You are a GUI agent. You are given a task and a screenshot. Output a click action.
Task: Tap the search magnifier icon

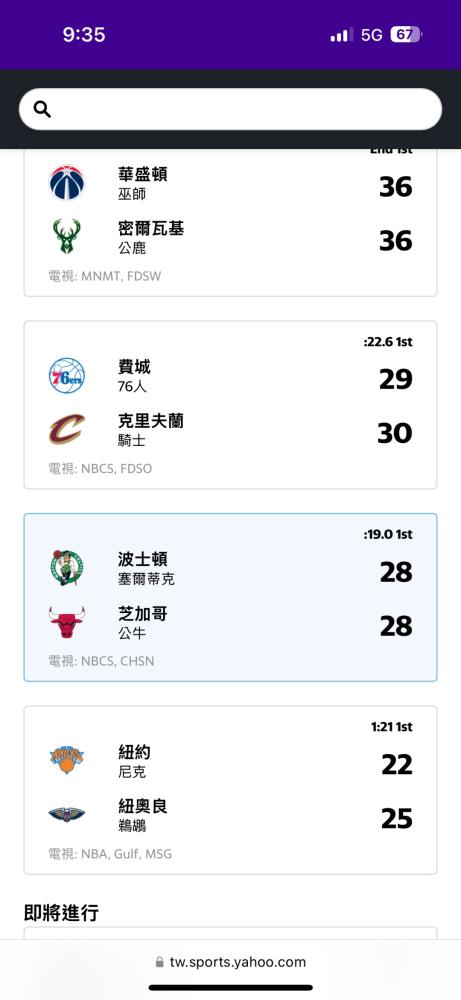(x=42, y=109)
